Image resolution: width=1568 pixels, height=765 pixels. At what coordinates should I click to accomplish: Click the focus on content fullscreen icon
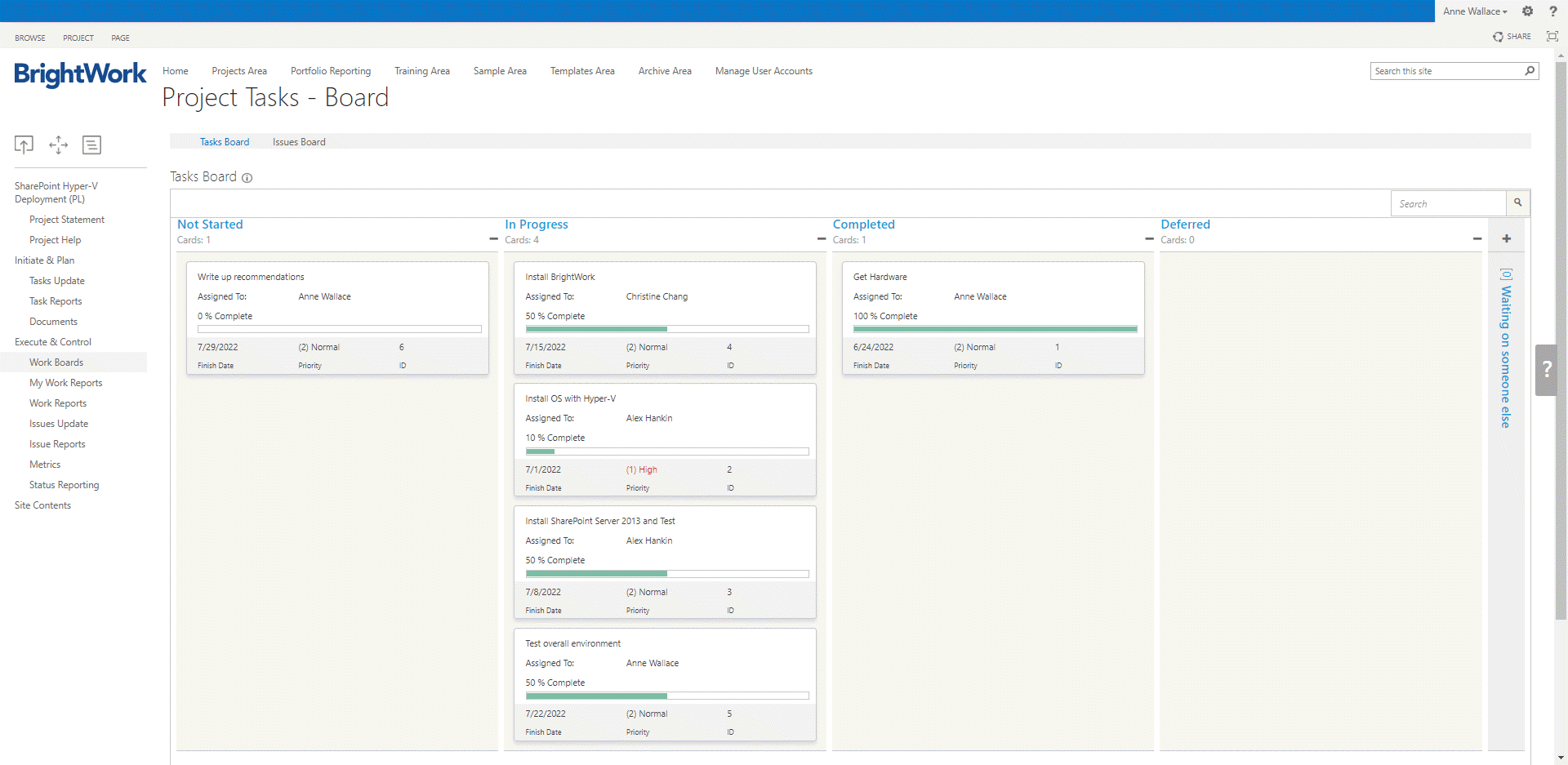pos(1552,37)
